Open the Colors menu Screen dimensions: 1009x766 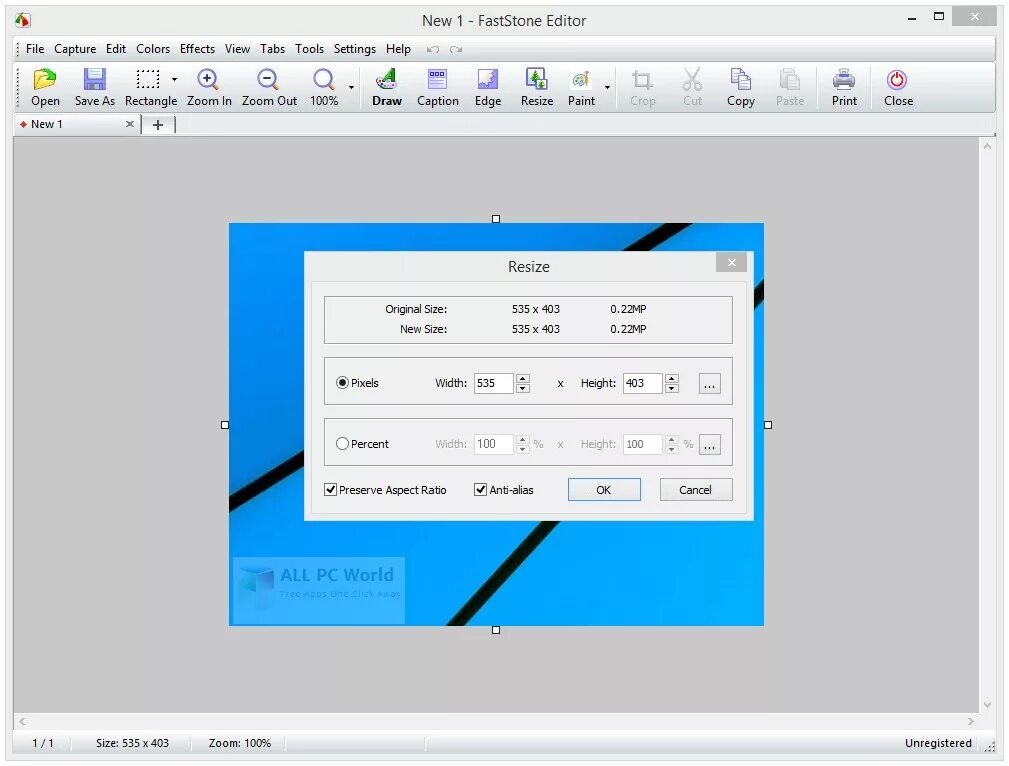153,49
